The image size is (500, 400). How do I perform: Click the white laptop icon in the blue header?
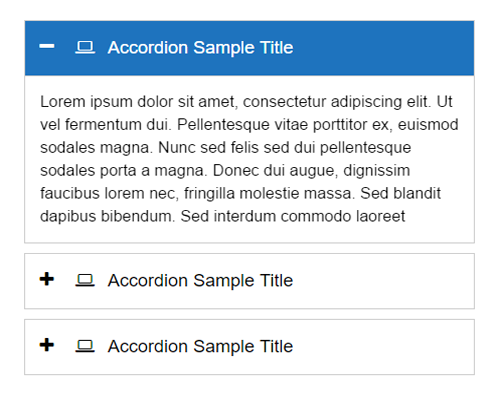85,47
